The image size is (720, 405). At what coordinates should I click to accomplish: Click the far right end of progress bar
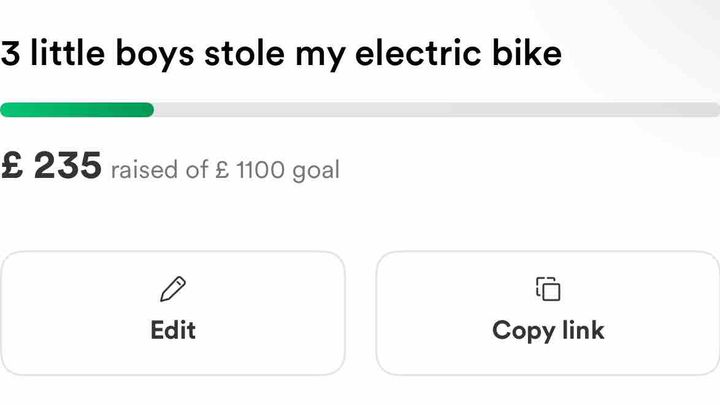714,110
